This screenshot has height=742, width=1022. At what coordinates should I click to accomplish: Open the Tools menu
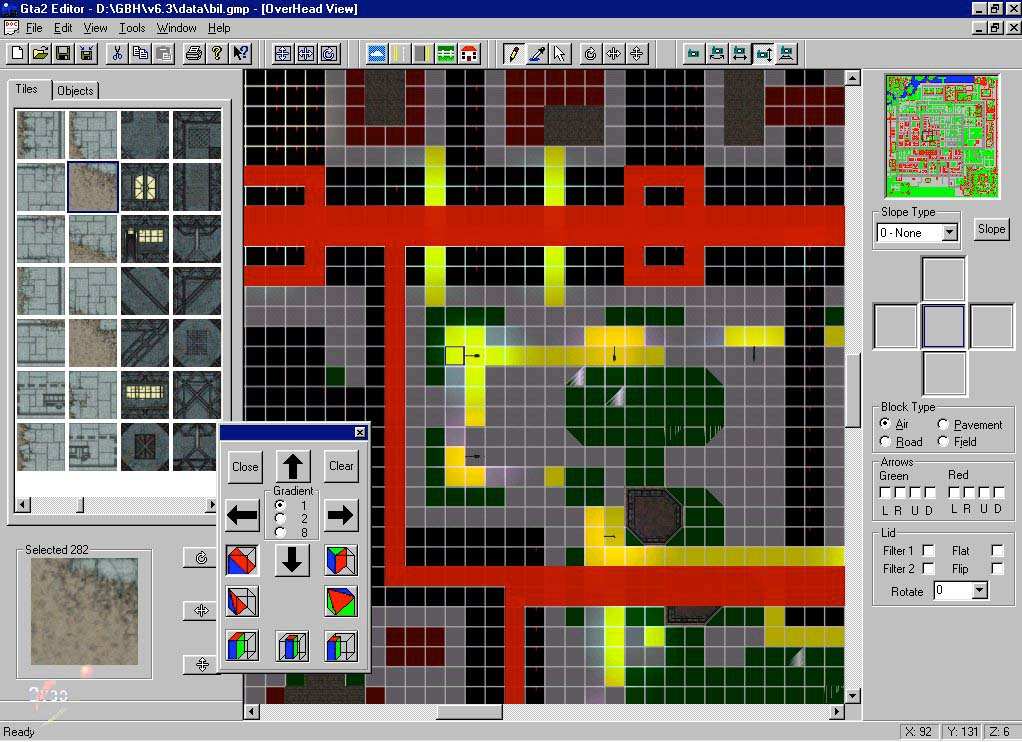[x=132, y=28]
